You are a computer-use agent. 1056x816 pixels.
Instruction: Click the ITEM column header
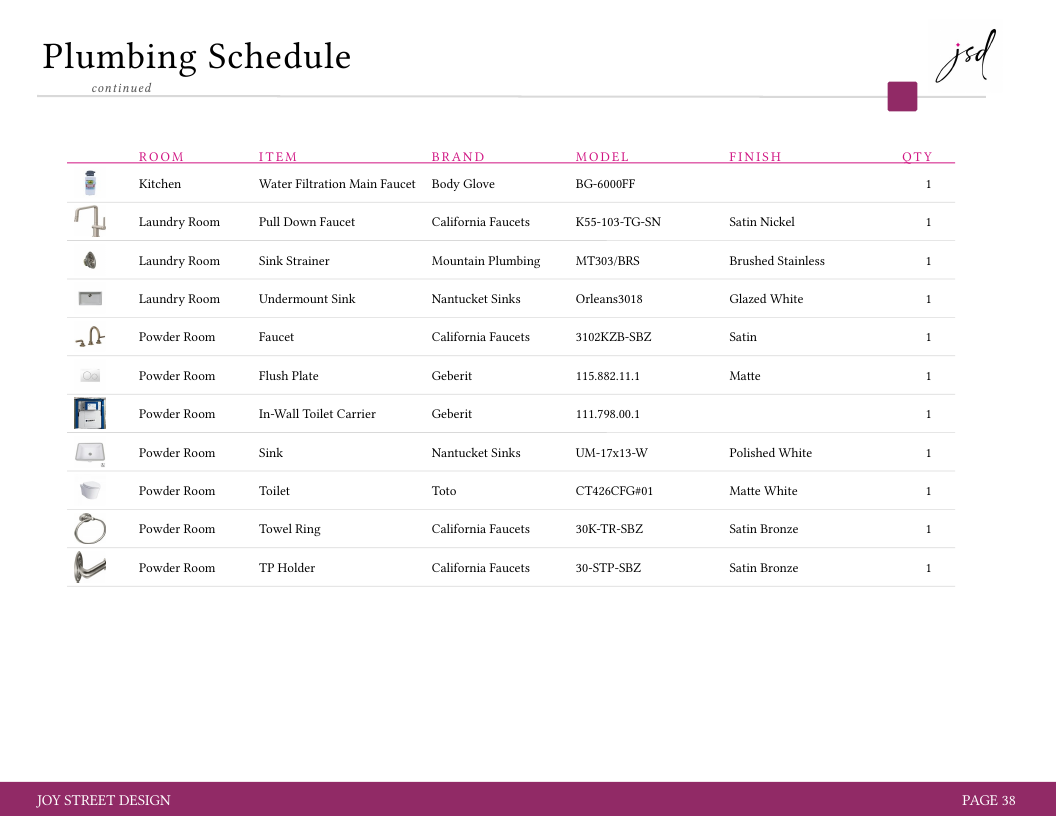277,156
